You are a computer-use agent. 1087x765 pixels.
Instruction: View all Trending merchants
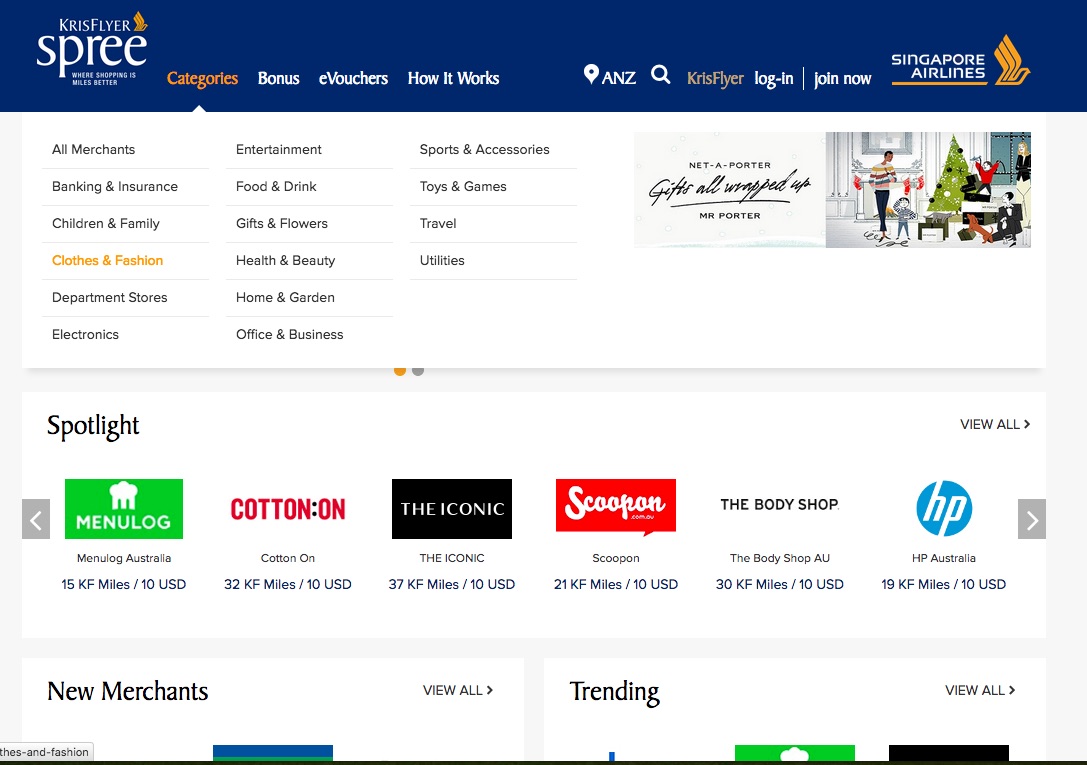coord(980,690)
